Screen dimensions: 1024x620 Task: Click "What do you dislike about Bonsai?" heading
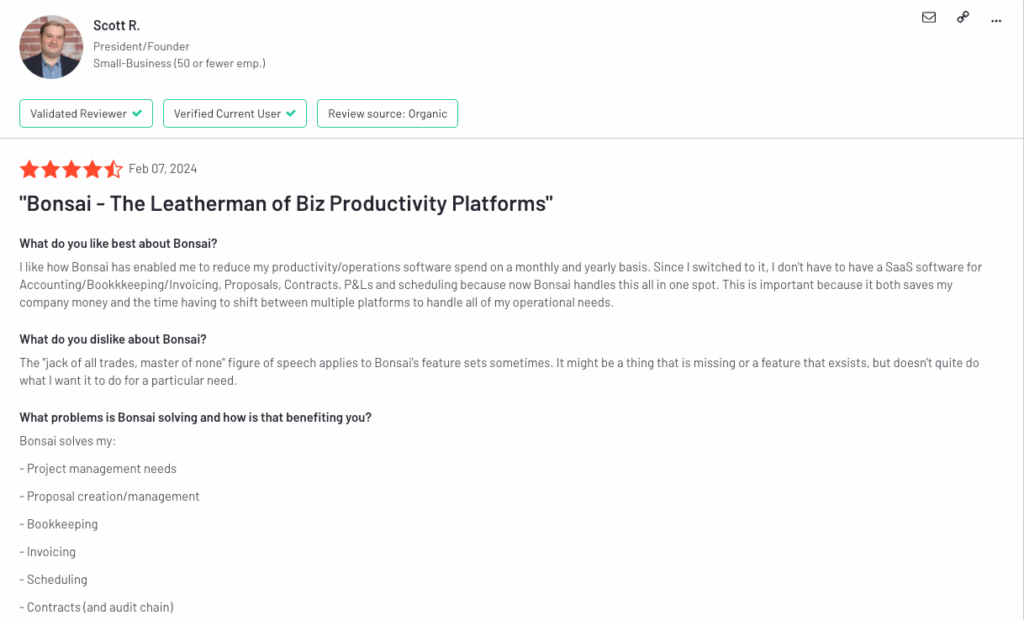[113, 340]
